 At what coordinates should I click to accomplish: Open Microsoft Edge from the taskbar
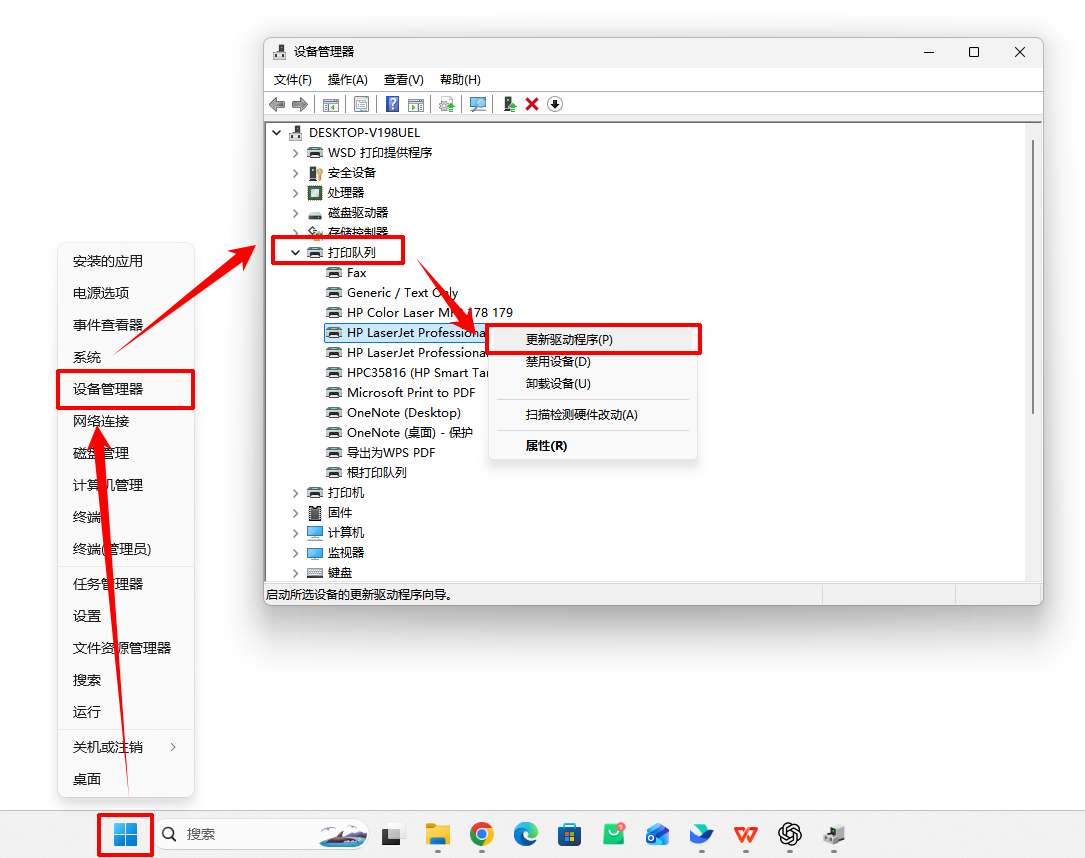pos(526,834)
